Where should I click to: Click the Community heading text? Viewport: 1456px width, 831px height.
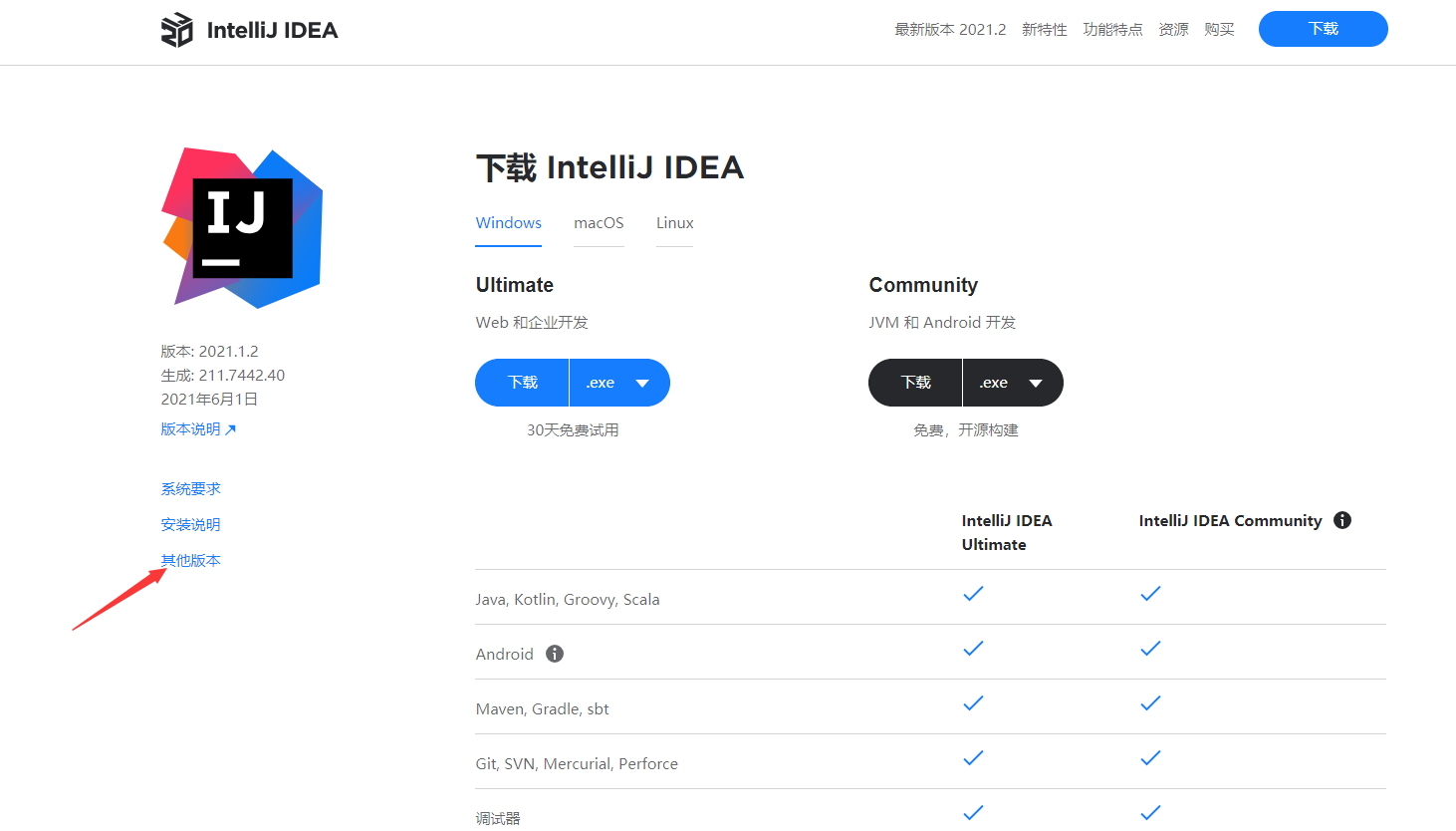(923, 285)
